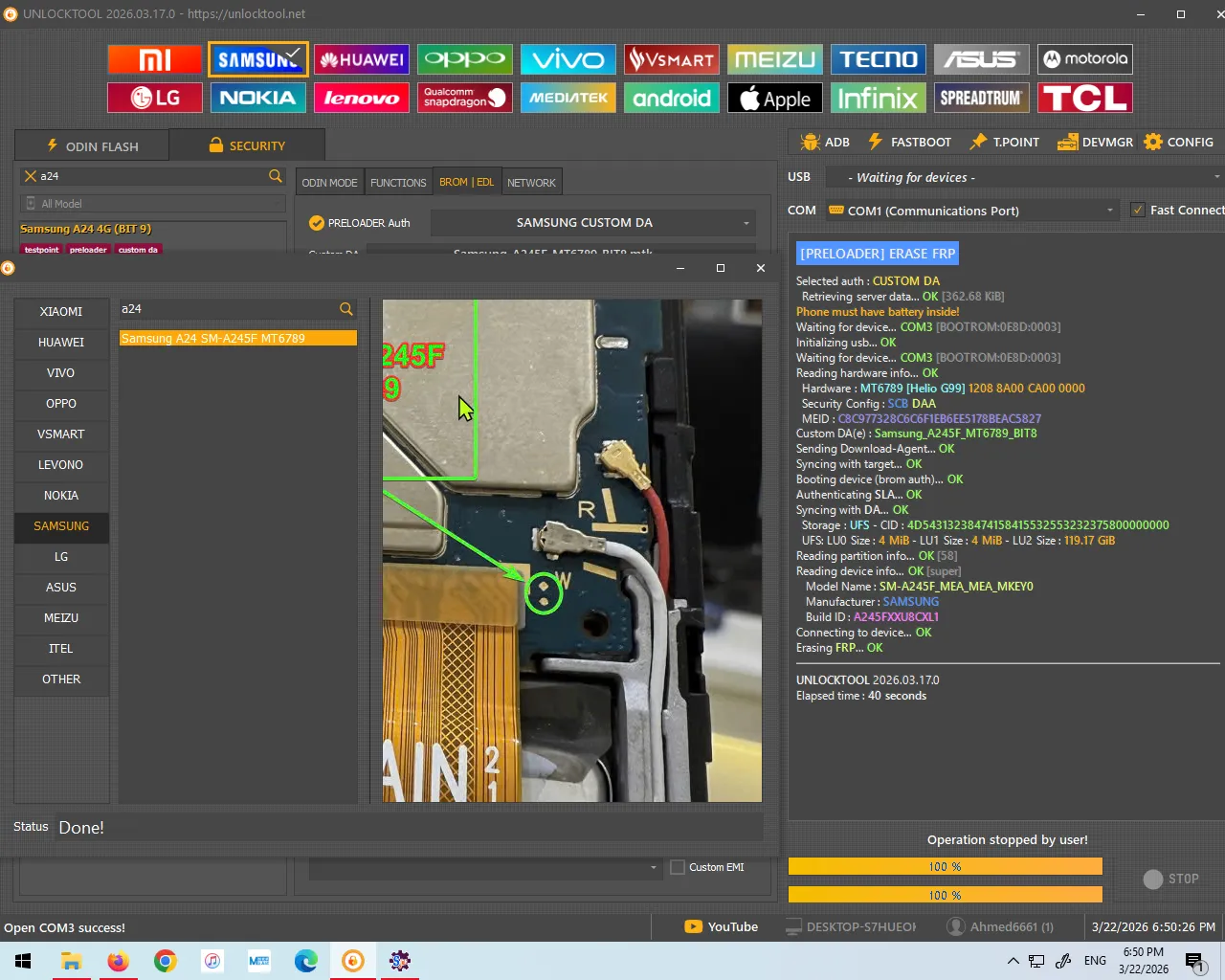Open the MediaTek brand tile
Screen dimensions: 1225x980
(568, 98)
